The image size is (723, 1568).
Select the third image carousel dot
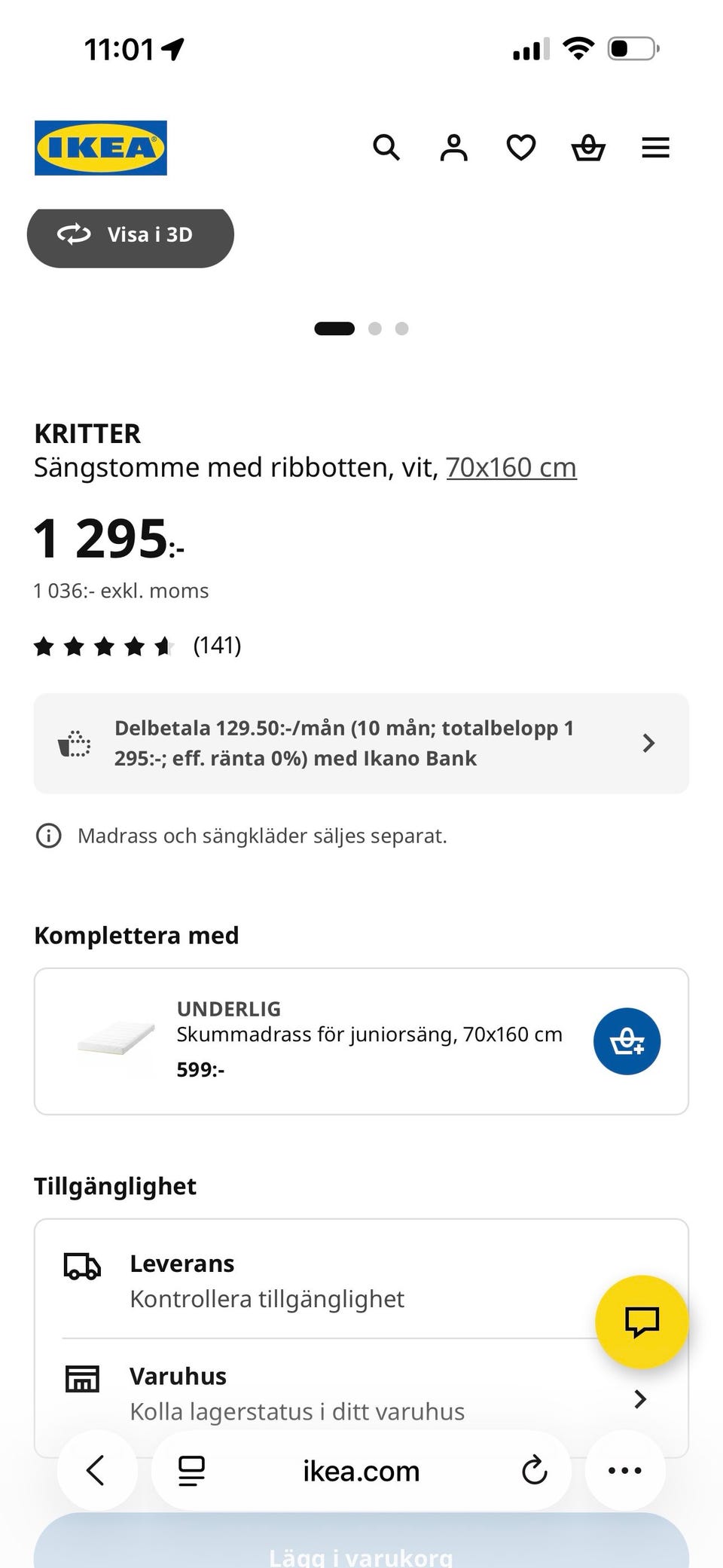coord(402,329)
